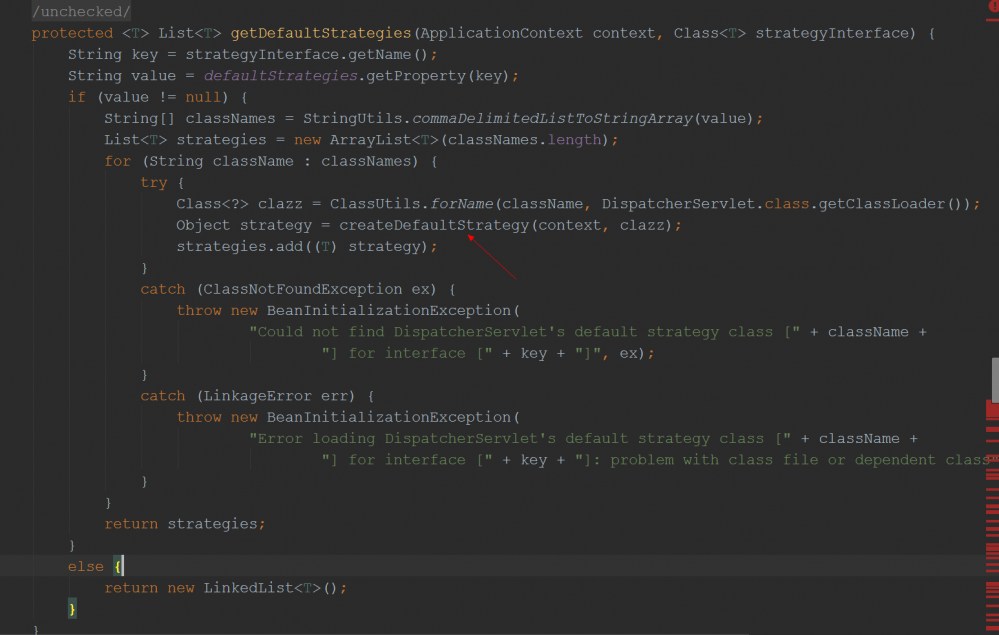Click the null keyword in the if condition
Viewport: 999px width, 635px height.
point(203,97)
